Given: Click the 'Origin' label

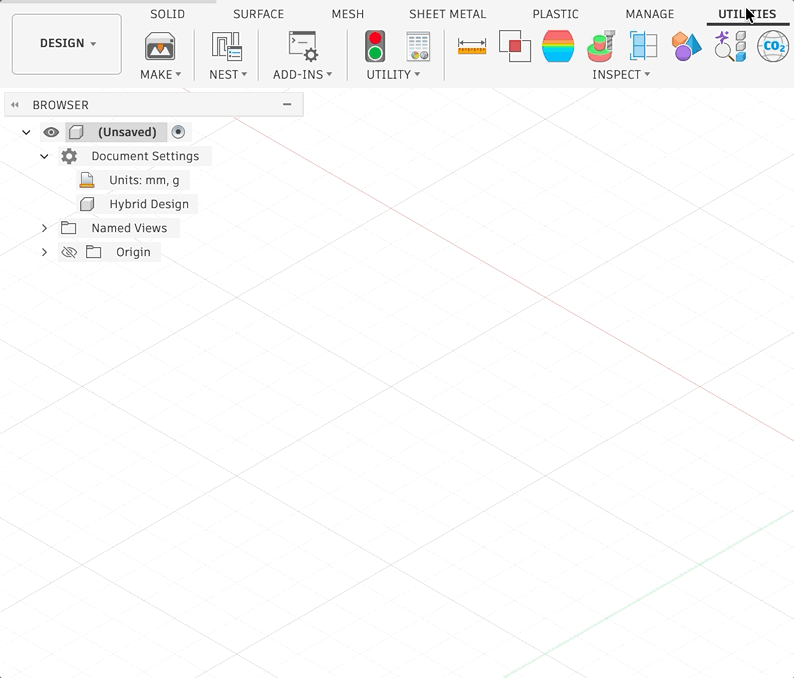Looking at the screenshot, I should tap(133, 252).
